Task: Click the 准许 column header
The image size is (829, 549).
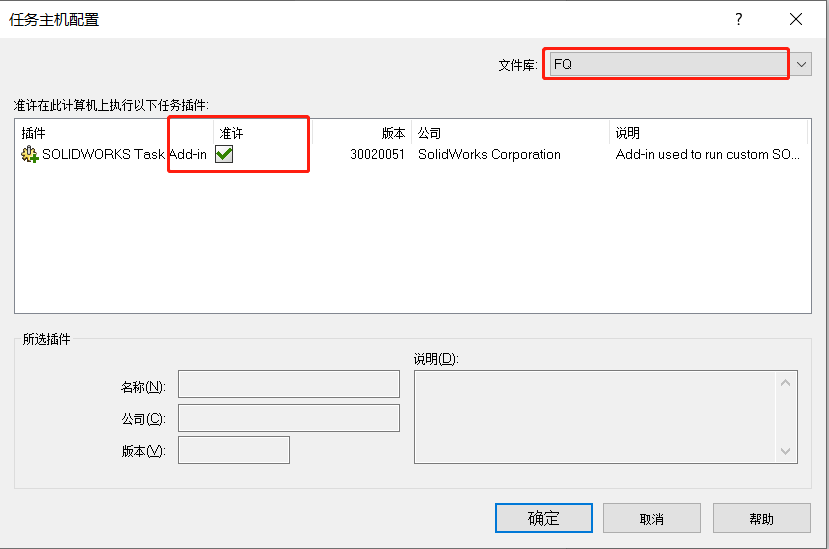Action: 262,133
